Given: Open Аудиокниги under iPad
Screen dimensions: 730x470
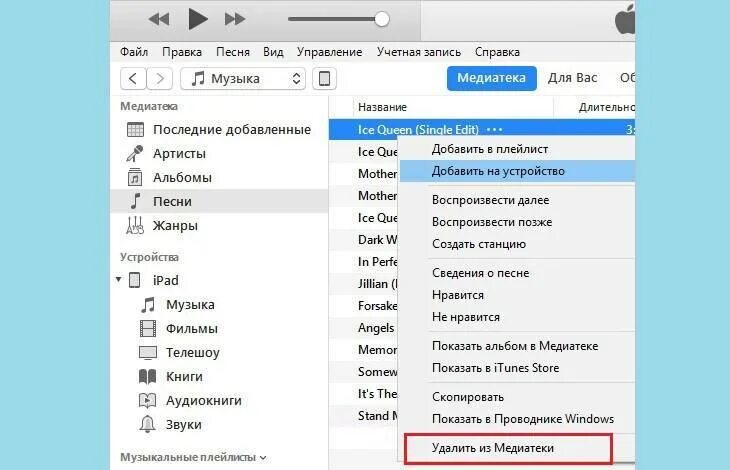Looking at the screenshot, I should pos(204,400).
